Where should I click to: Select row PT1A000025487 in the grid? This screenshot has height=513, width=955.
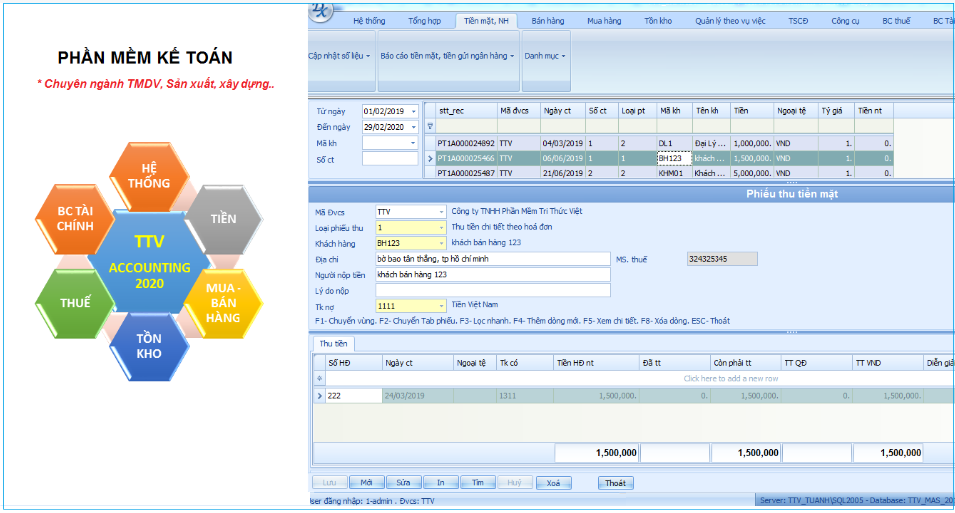pos(664,173)
